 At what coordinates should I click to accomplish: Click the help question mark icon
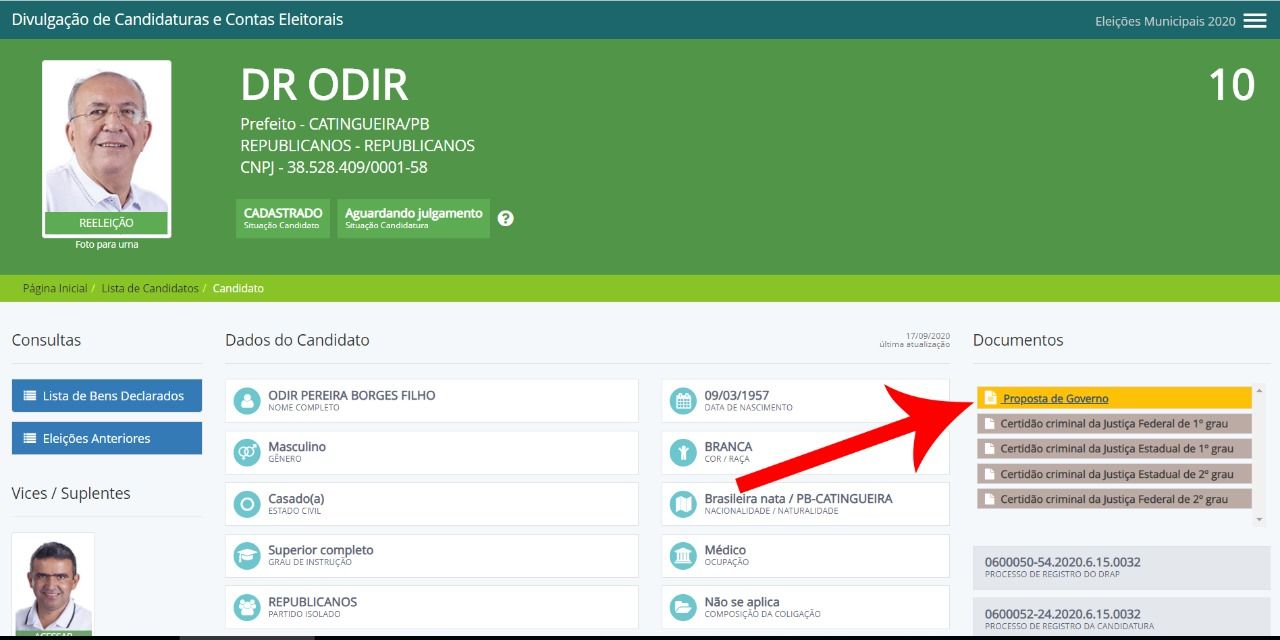coord(505,218)
